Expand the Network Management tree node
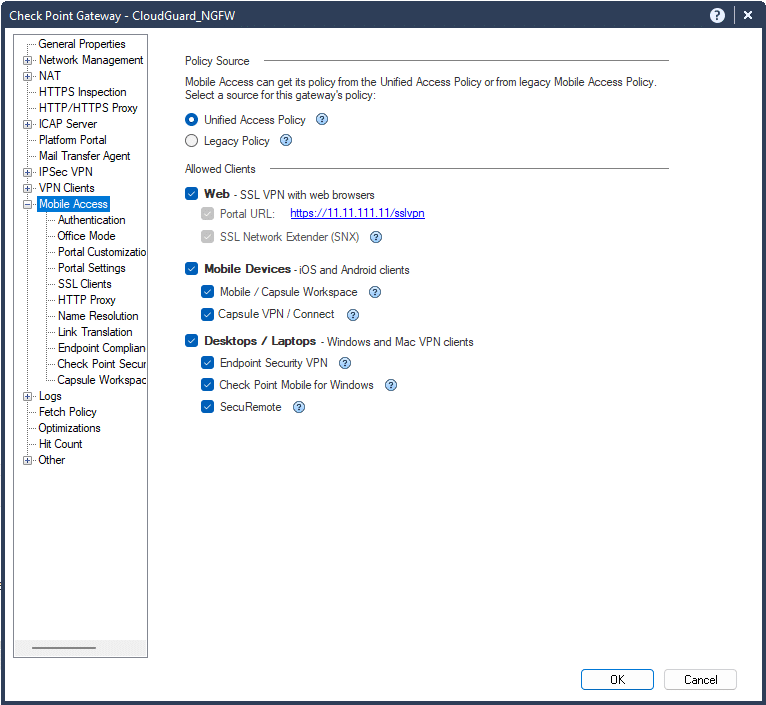This screenshot has width=766, height=705. click(28, 60)
